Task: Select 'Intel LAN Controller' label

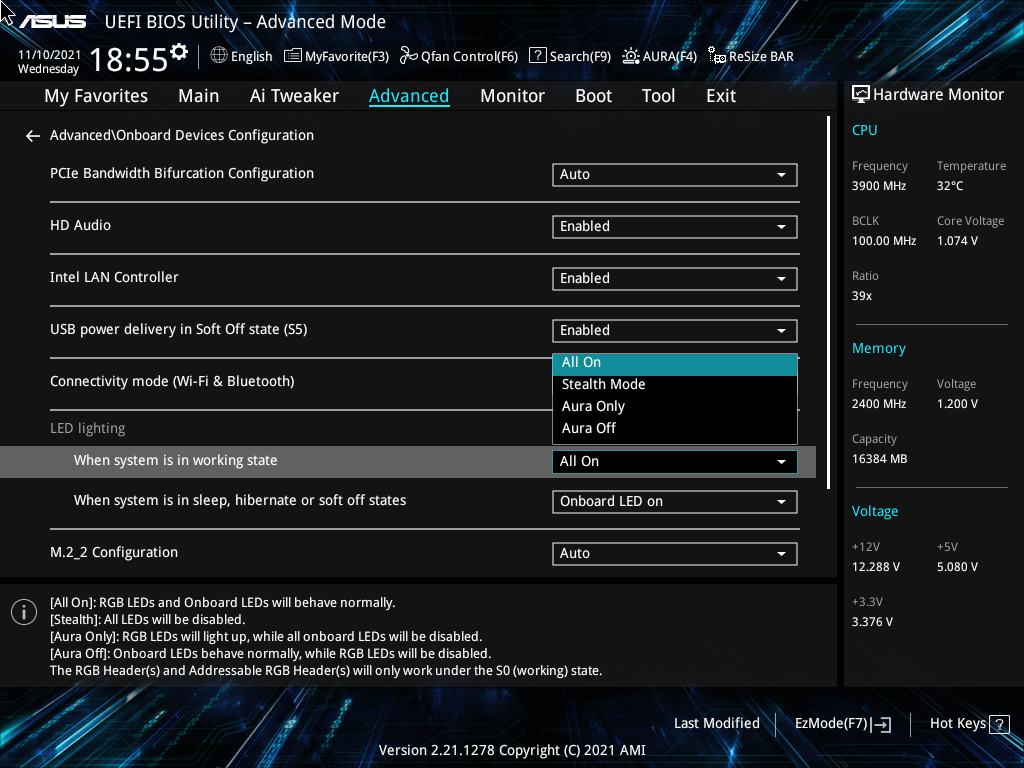Action: (x=114, y=278)
